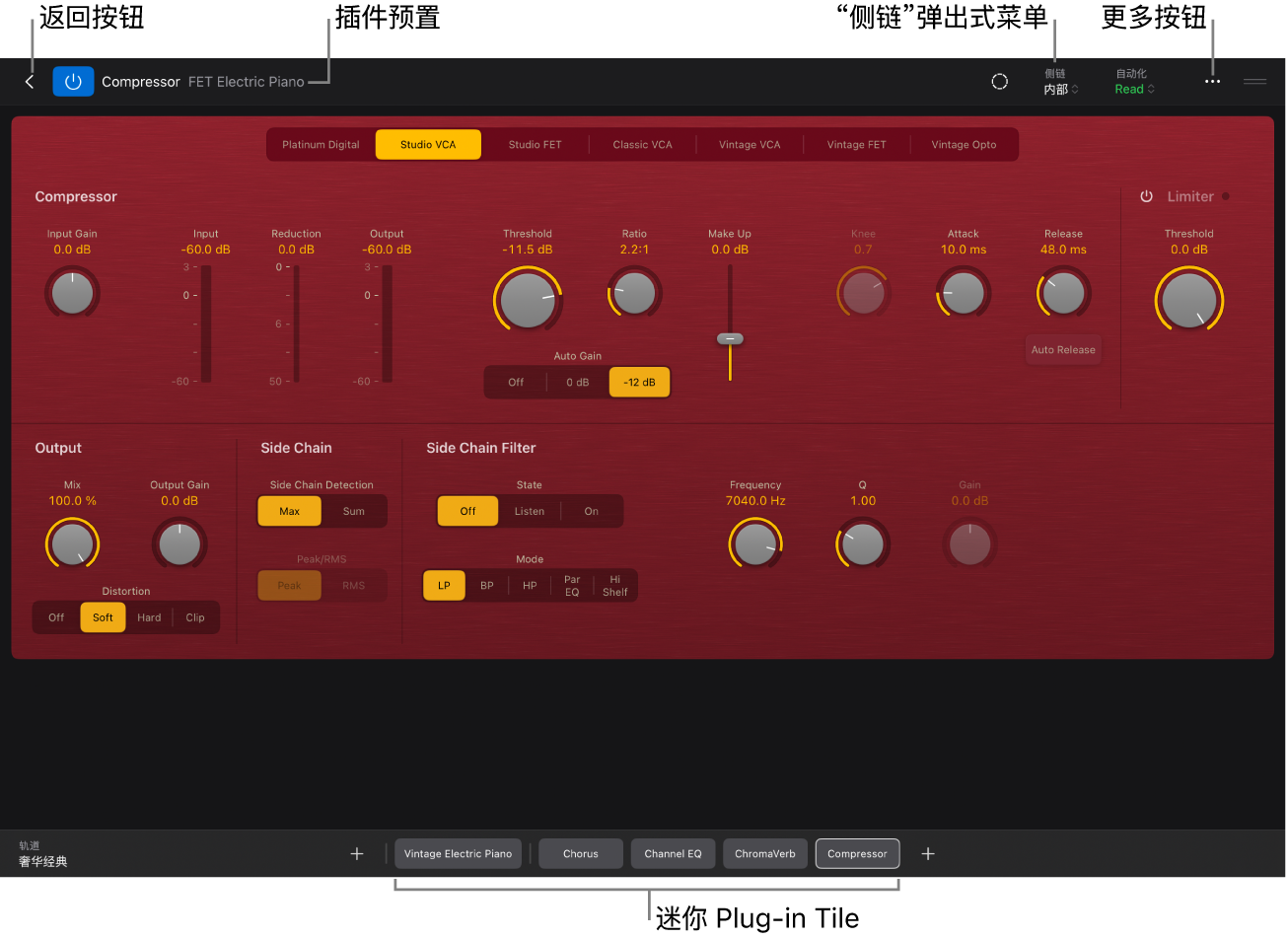Toggle the Compressor power button
1288x939 pixels.
coord(73,82)
